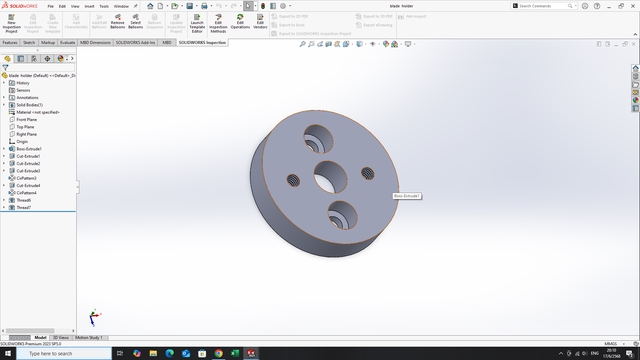This screenshot has height=360, width=640.
Task: Expand the Thread6 feature
Action: (4, 200)
